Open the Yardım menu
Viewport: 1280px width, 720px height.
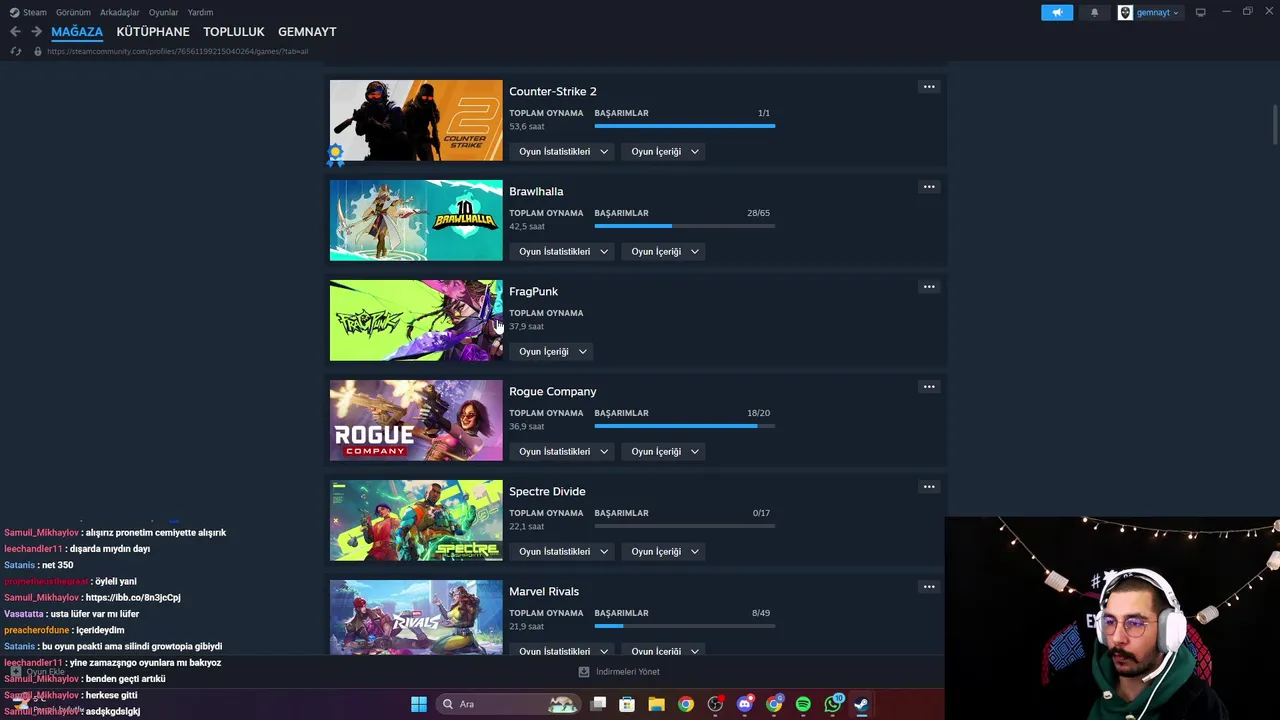click(x=200, y=12)
